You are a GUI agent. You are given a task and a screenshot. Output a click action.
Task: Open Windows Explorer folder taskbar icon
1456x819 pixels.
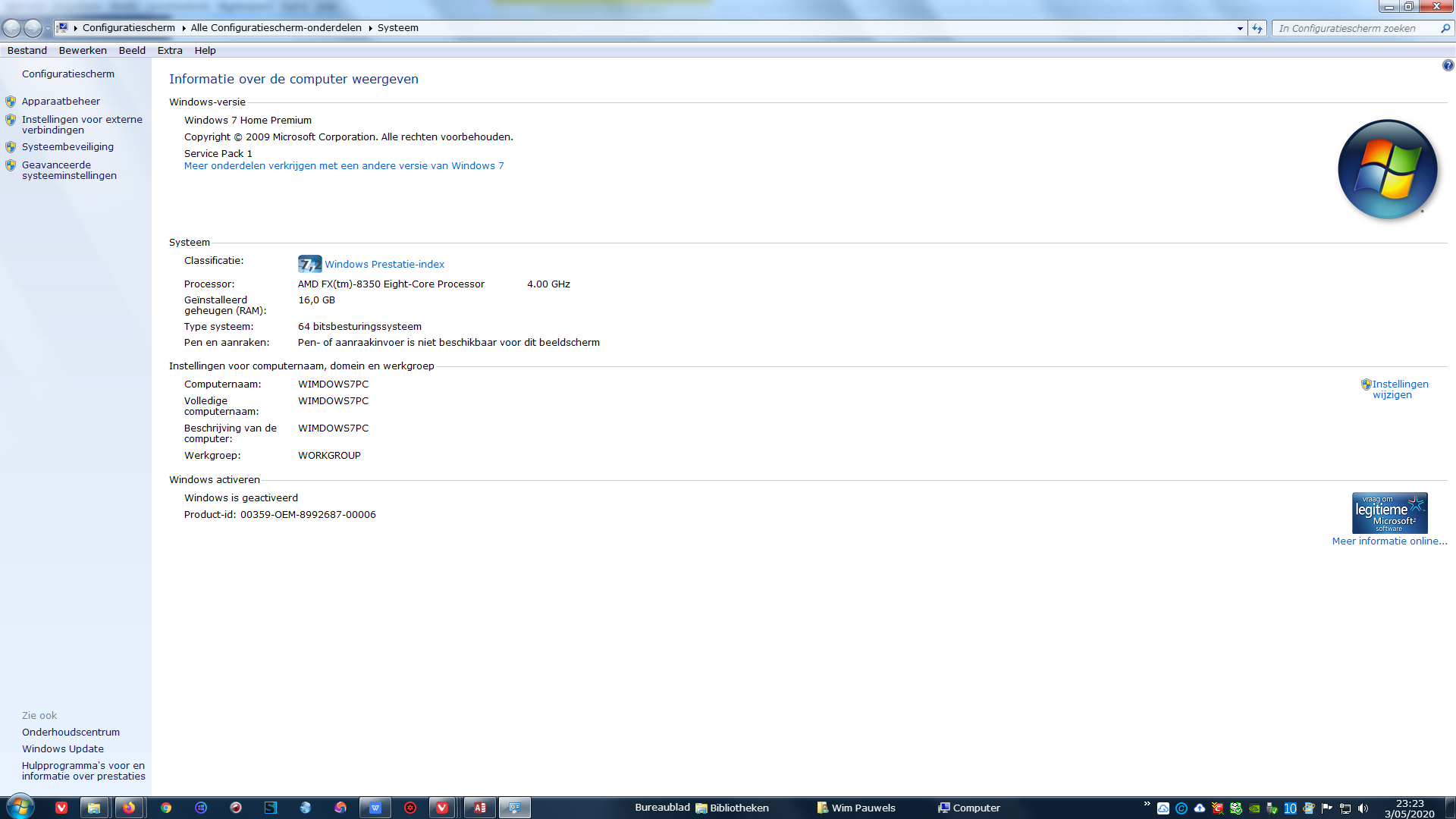point(94,808)
